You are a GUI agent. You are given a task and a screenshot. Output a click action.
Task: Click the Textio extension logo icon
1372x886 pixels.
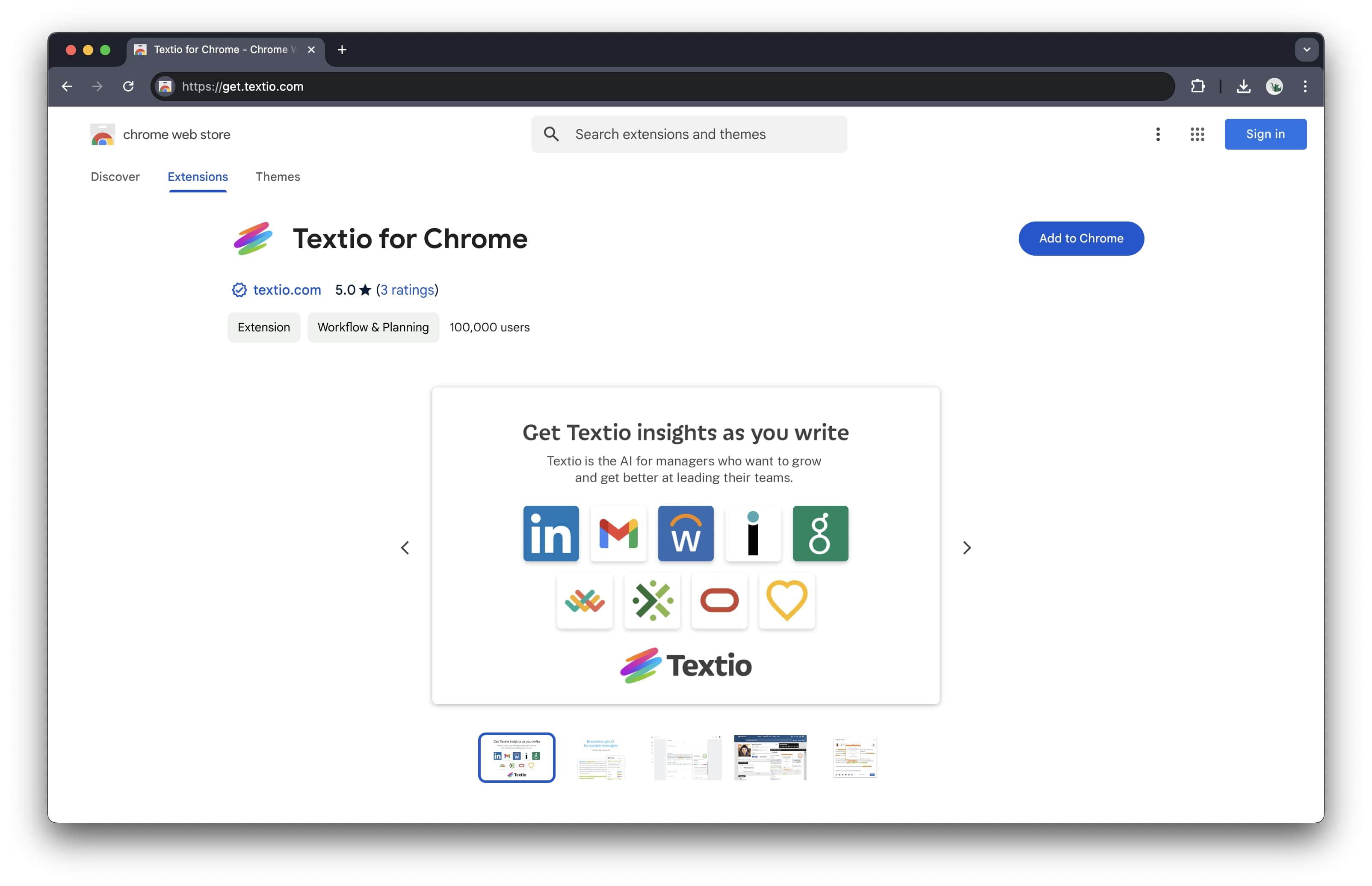(252, 238)
